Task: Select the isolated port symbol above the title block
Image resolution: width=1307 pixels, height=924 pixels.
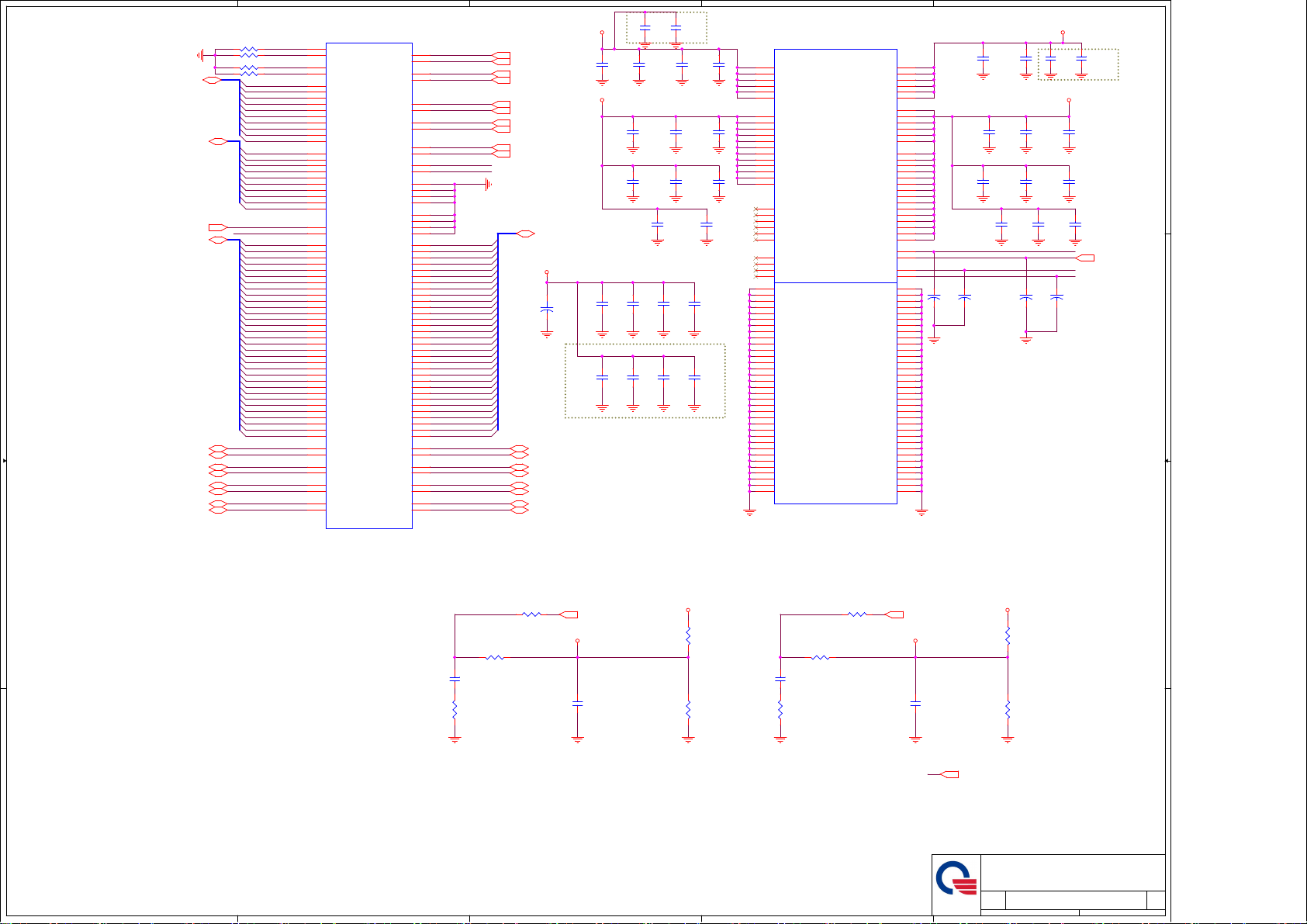Action: pyautogui.click(x=948, y=774)
